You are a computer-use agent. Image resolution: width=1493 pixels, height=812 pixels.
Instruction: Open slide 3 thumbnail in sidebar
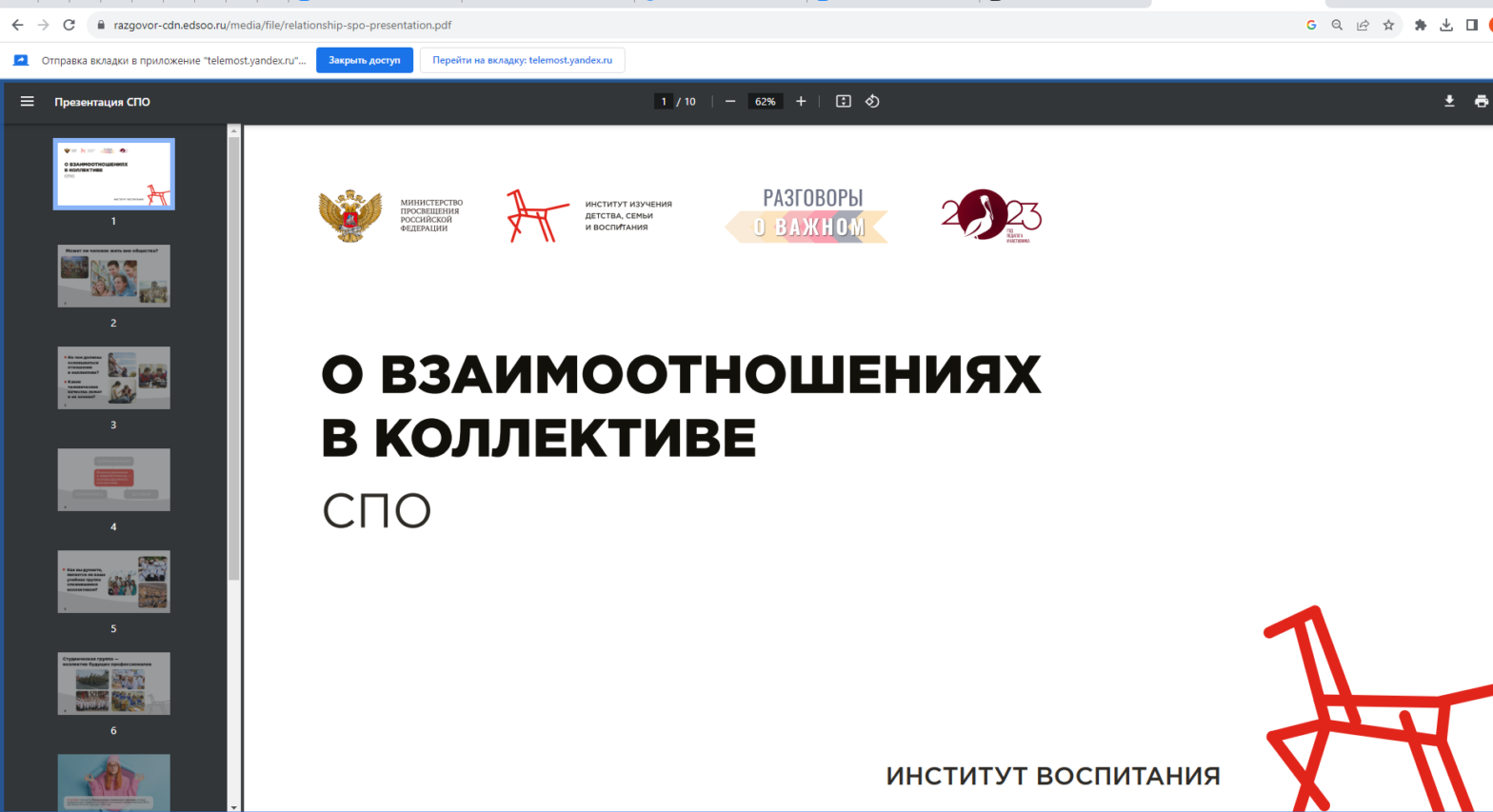click(x=113, y=378)
